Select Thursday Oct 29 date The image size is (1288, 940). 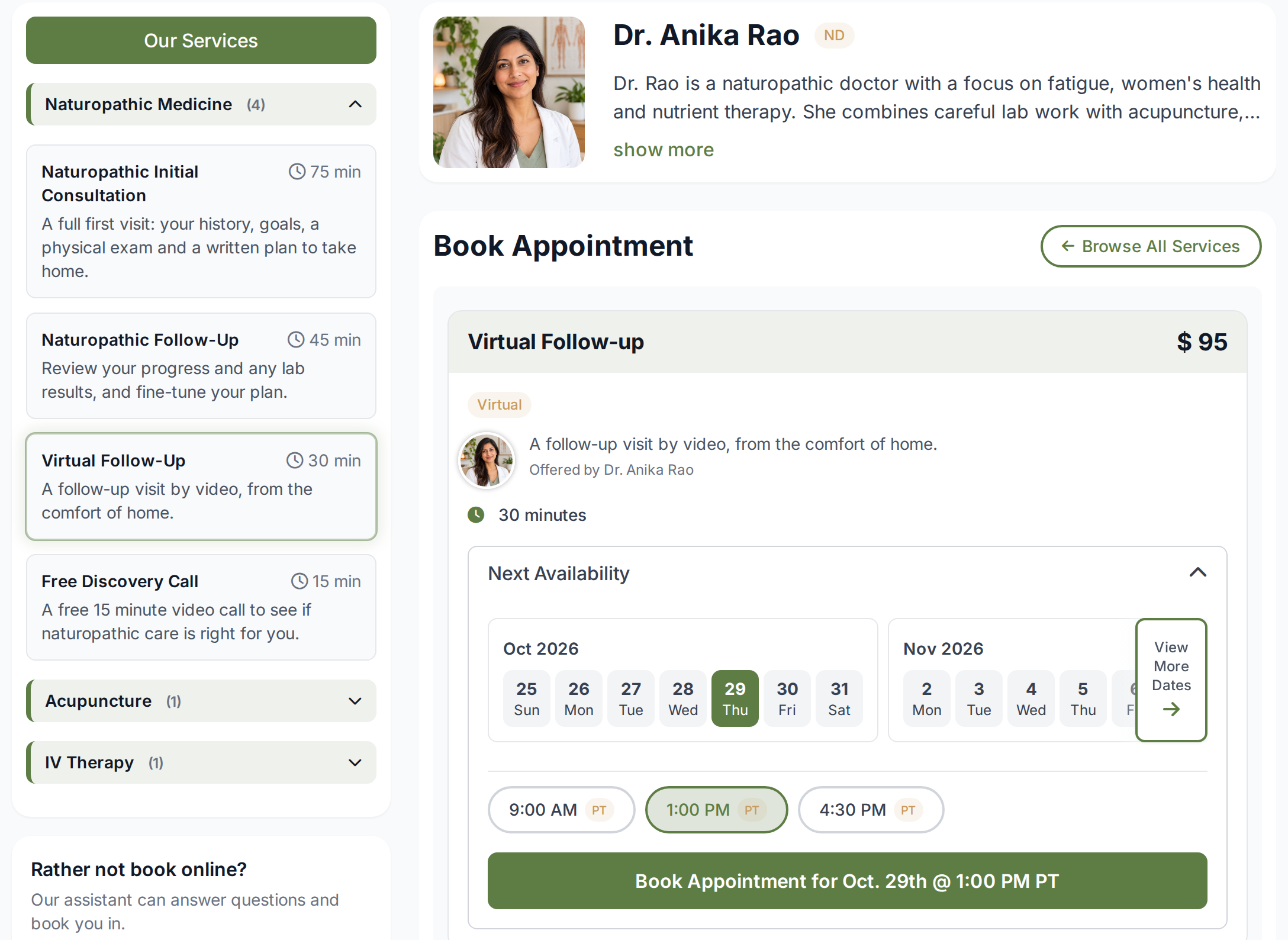(x=735, y=698)
